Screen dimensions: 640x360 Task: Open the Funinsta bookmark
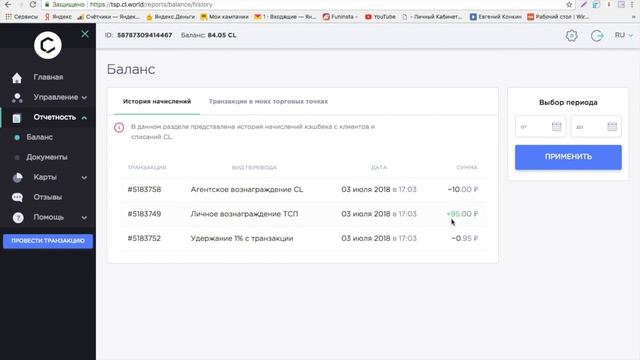340,17
